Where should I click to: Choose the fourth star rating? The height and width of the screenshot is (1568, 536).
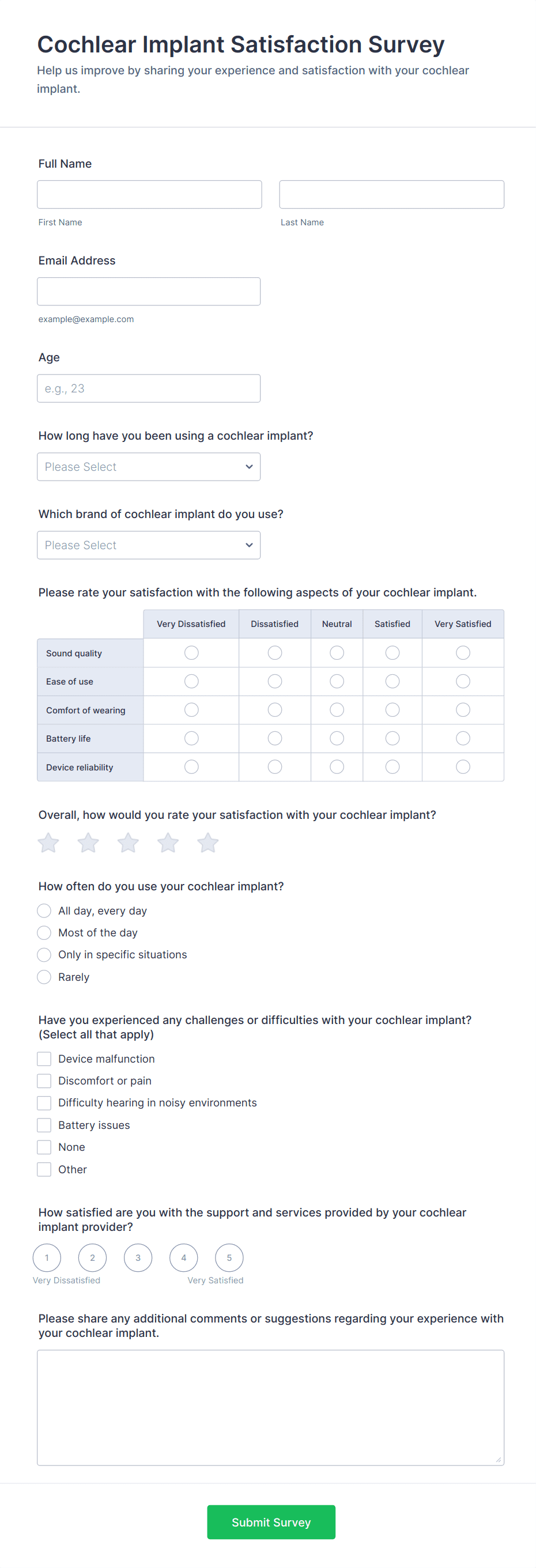tap(168, 843)
